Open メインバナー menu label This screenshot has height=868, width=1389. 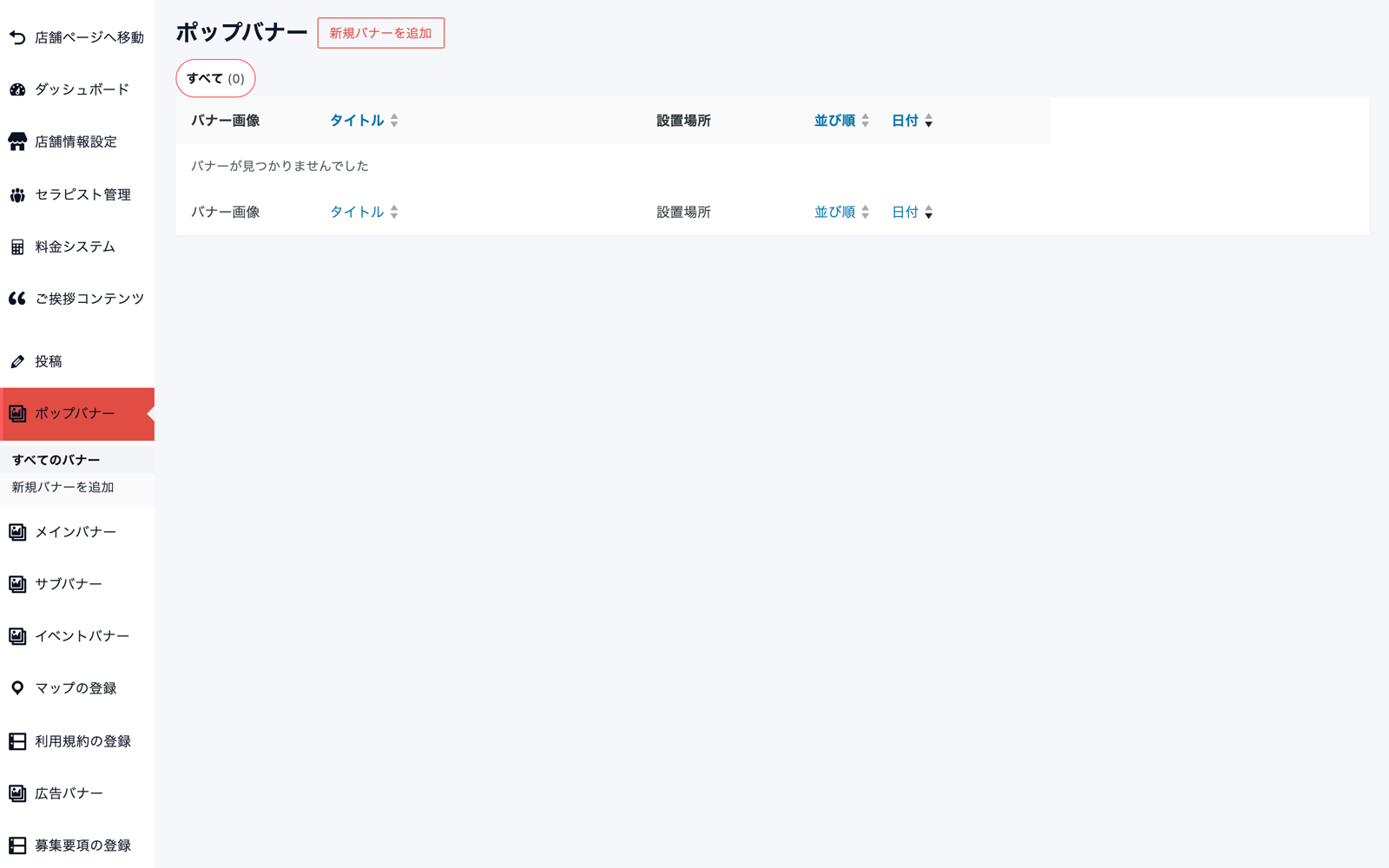coord(76,532)
